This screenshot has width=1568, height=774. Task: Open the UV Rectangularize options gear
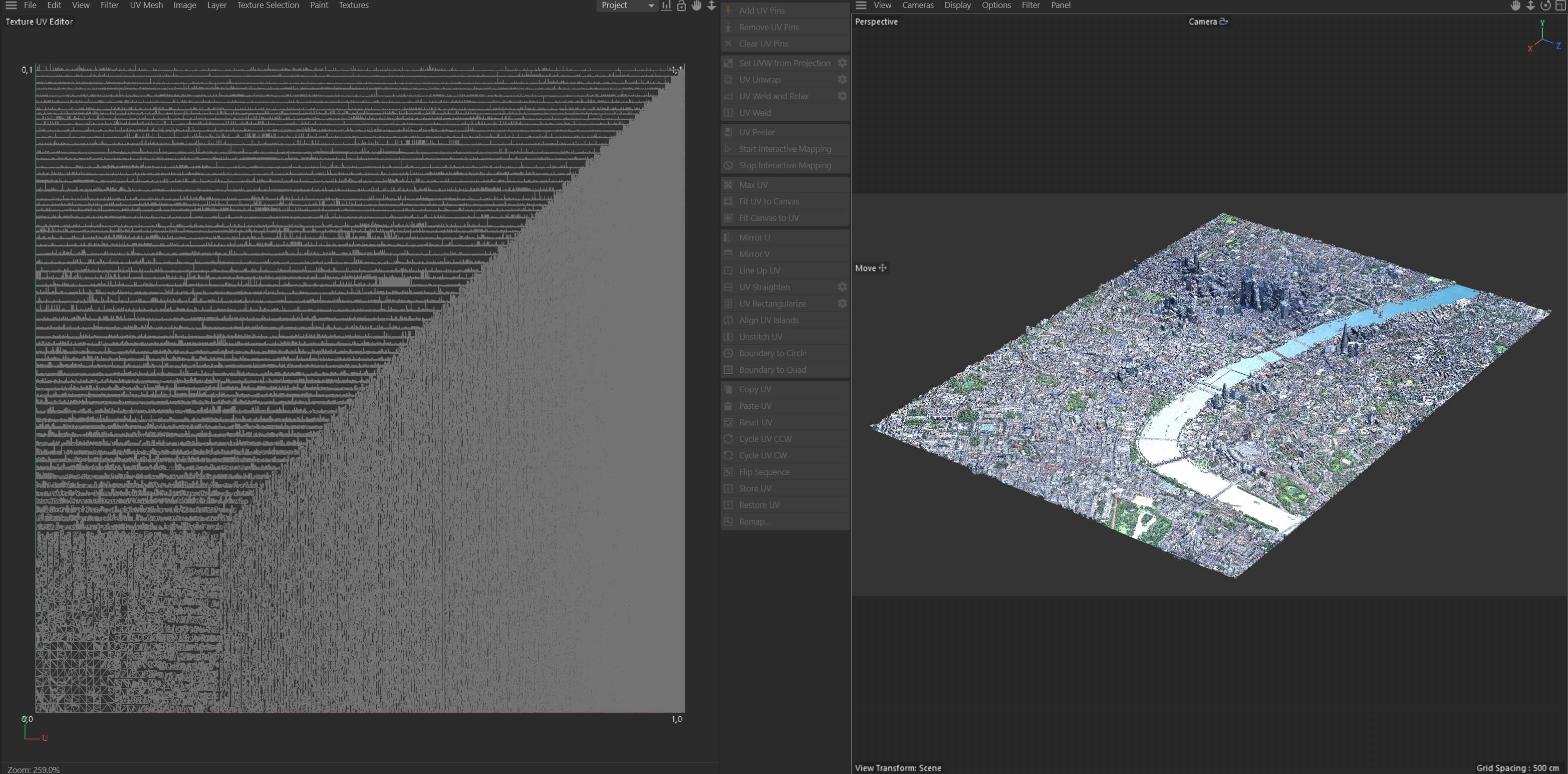coord(842,303)
